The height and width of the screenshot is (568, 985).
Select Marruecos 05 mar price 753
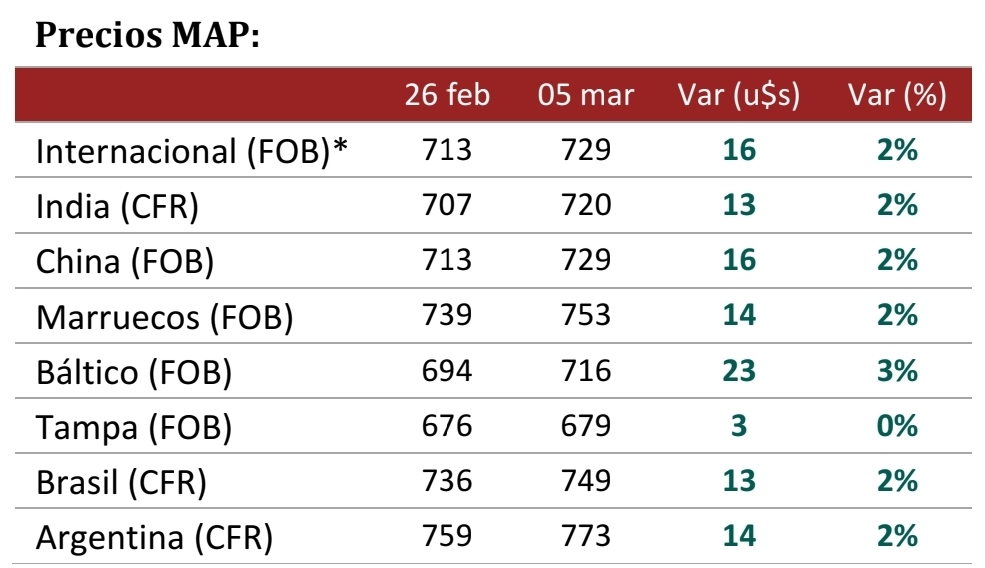(586, 316)
